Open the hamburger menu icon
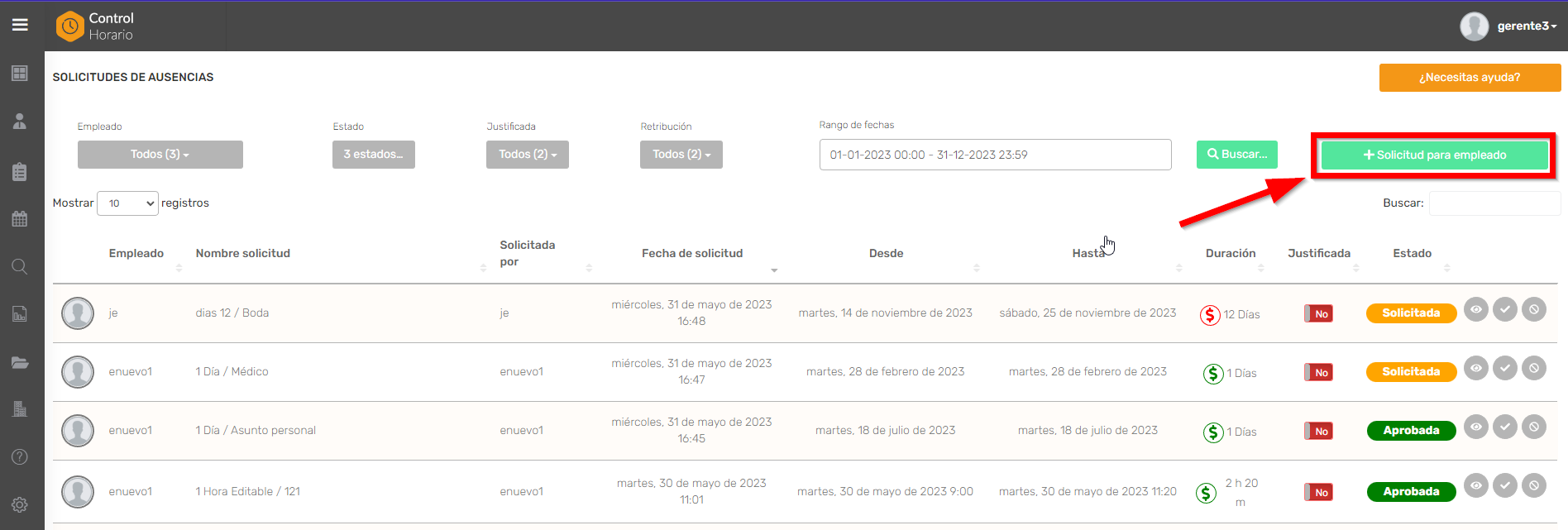This screenshot has height=530, width=1568. pyautogui.click(x=20, y=25)
